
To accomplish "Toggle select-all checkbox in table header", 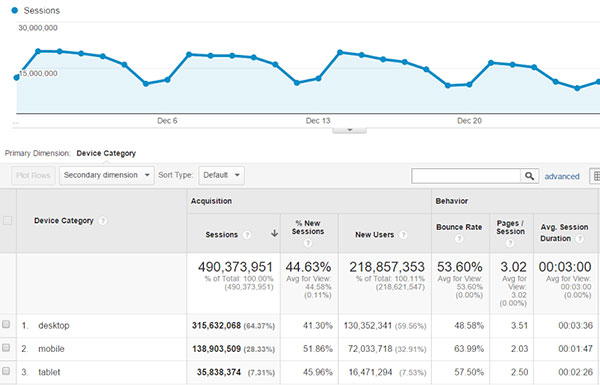I will 7,220.
